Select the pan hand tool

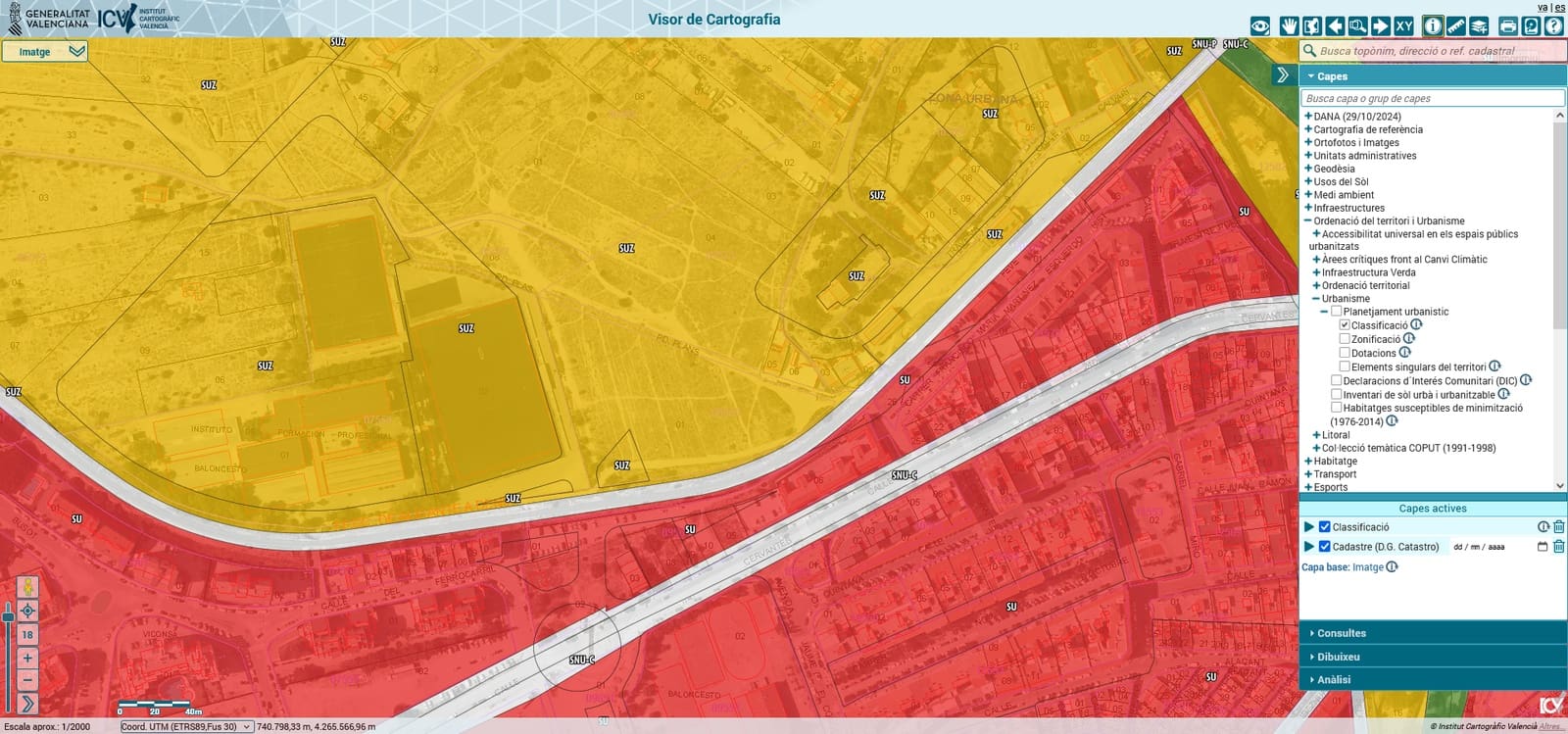pyautogui.click(x=1288, y=26)
